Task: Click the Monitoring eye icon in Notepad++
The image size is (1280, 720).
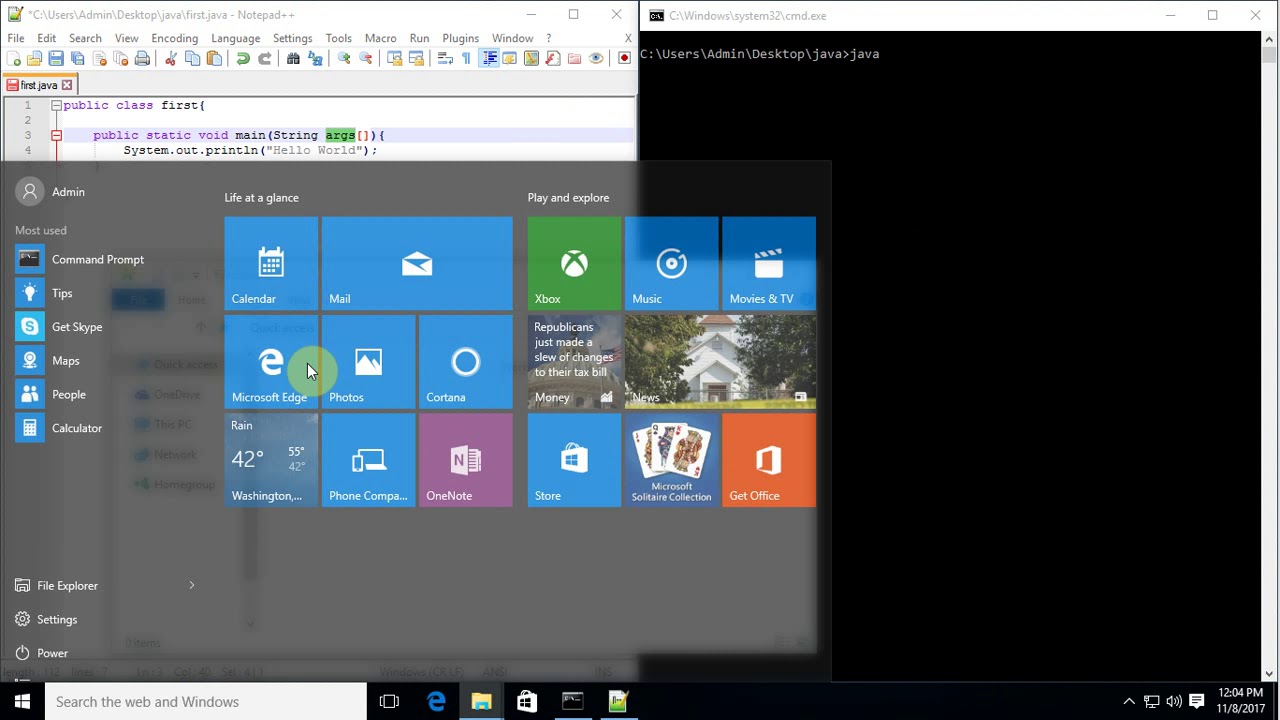Action: (x=596, y=59)
